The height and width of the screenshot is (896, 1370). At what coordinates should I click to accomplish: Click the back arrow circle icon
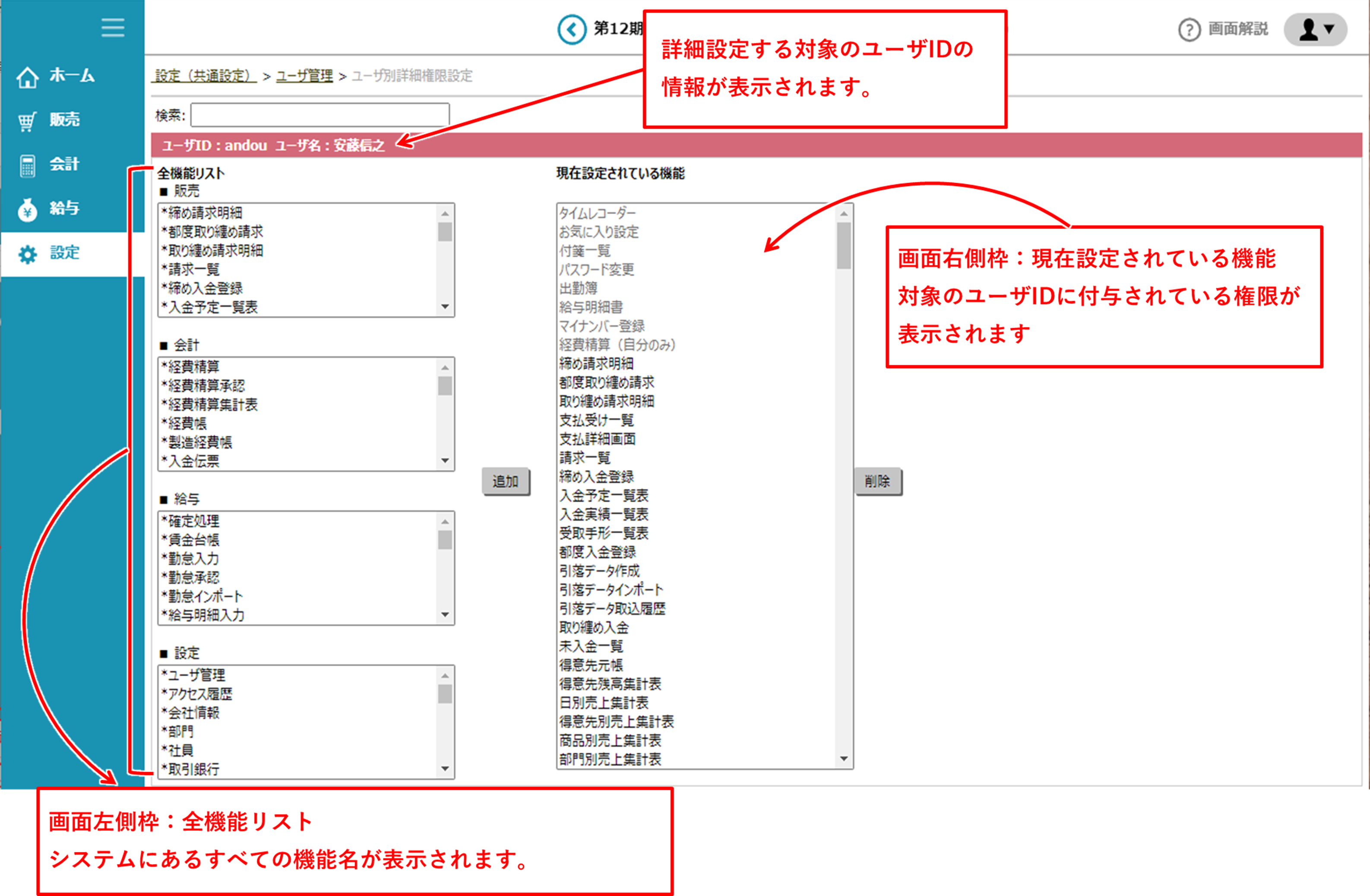(572, 29)
